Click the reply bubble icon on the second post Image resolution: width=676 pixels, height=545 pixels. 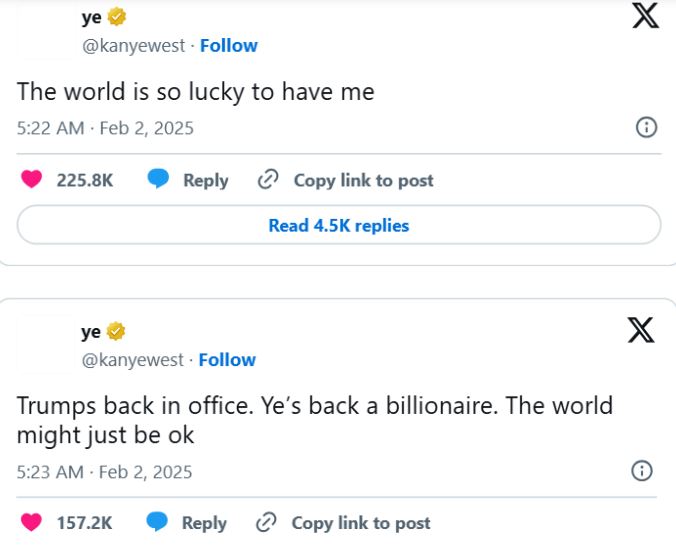pyautogui.click(x=157, y=523)
